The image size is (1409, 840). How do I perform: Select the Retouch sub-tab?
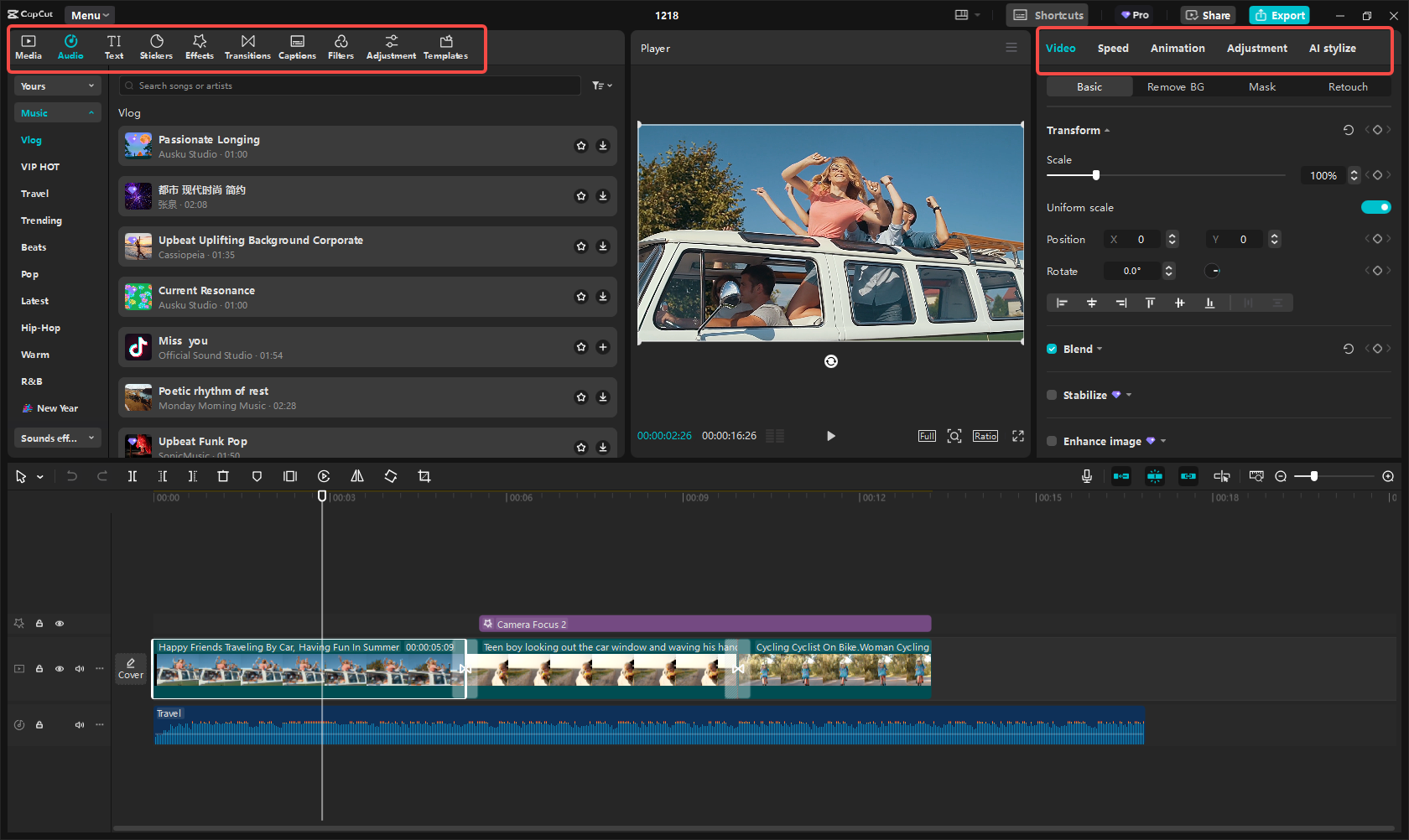pos(1348,86)
